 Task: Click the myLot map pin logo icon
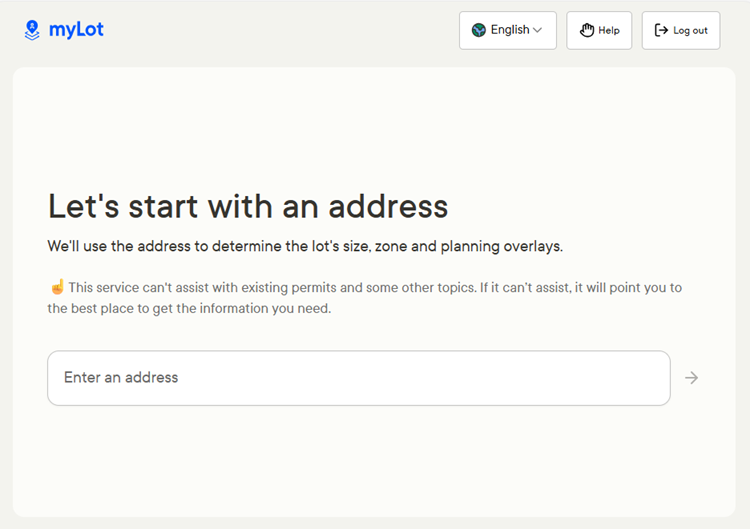[x=32, y=30]
